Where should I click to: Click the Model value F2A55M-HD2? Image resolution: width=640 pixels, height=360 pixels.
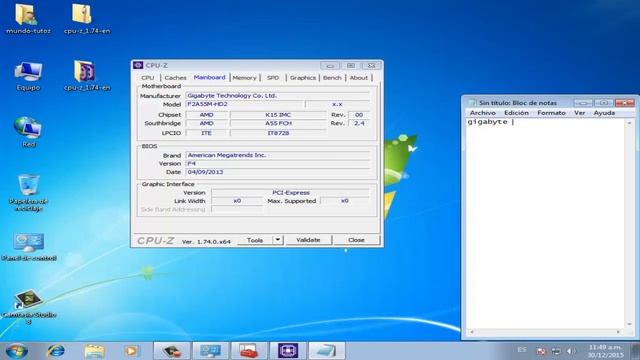click(245, 104)
